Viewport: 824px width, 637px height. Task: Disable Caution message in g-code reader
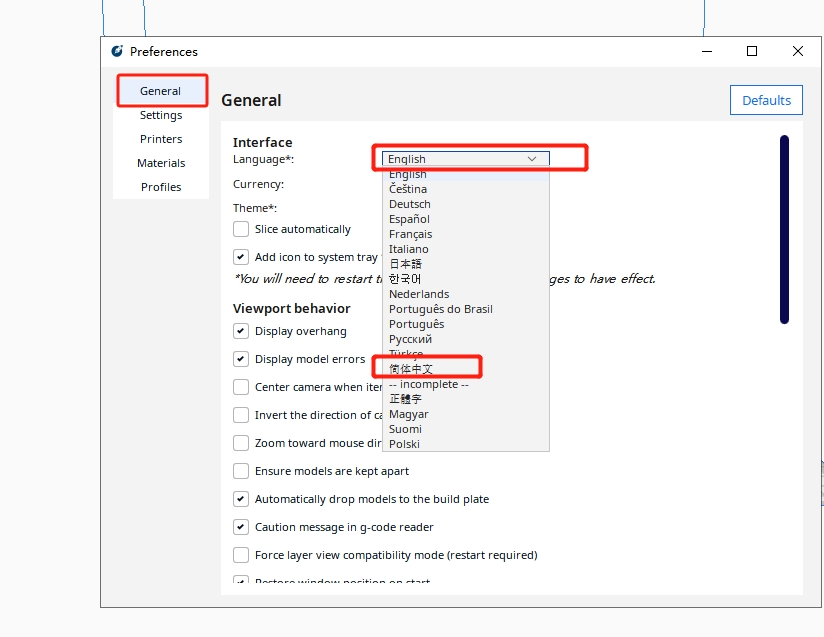tap(241, 527)
